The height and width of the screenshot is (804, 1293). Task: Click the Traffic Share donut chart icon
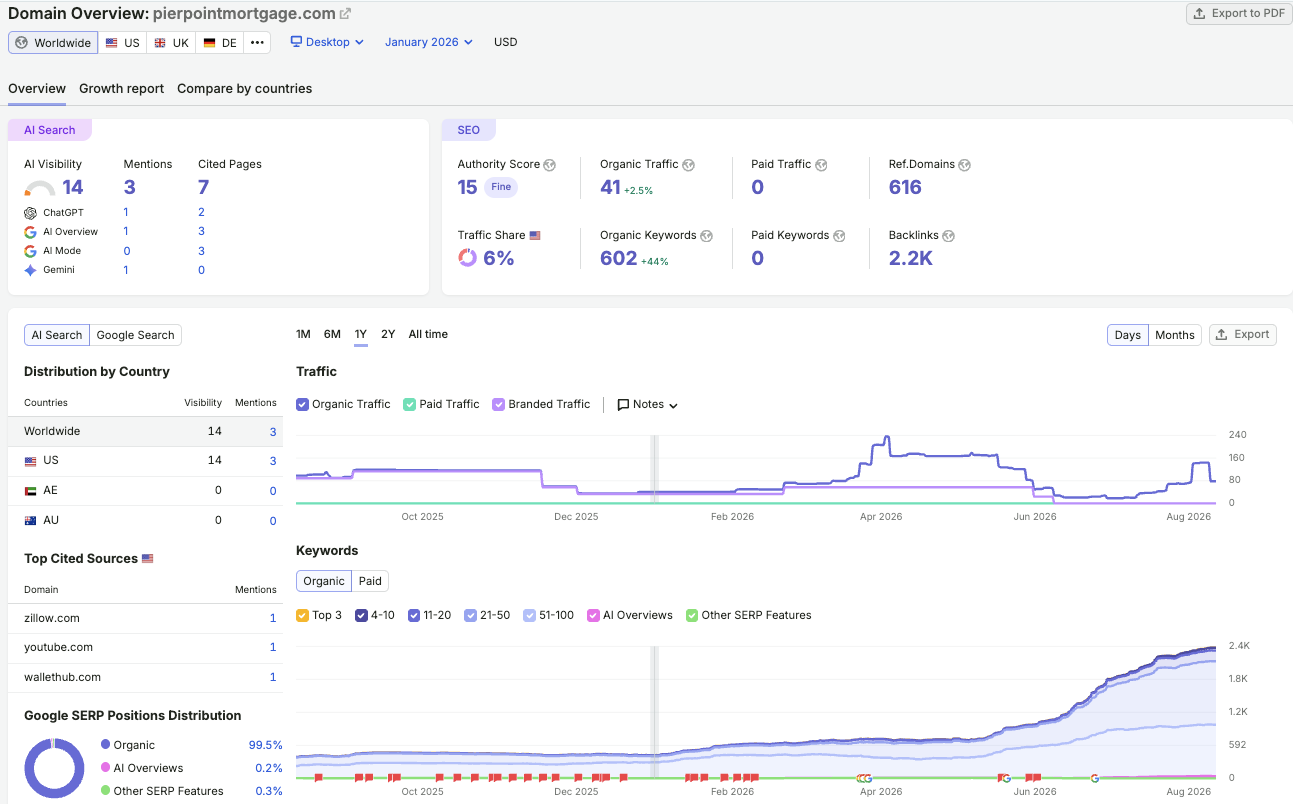467,258
